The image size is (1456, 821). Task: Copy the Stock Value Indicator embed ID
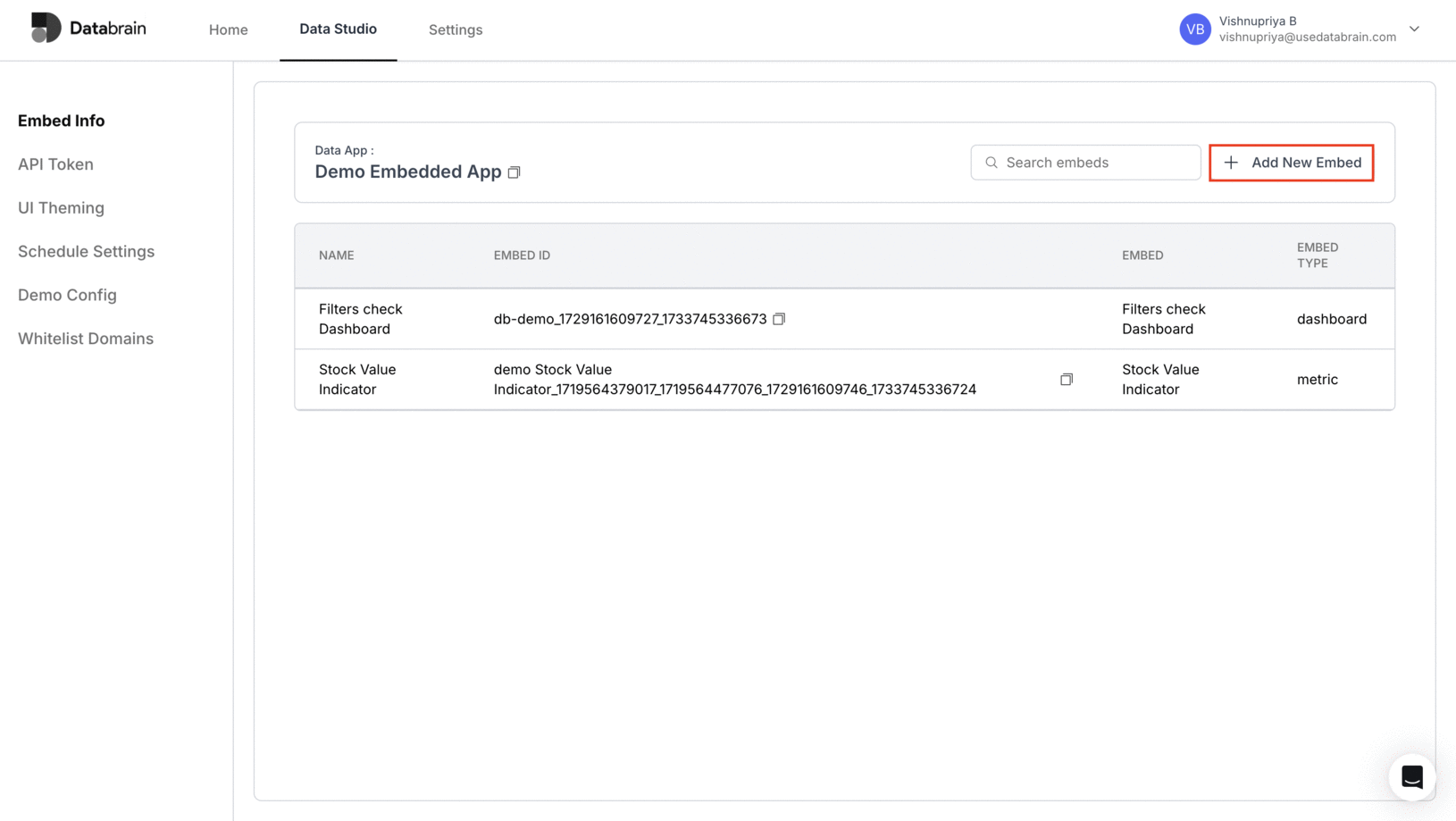(1066, 379)
